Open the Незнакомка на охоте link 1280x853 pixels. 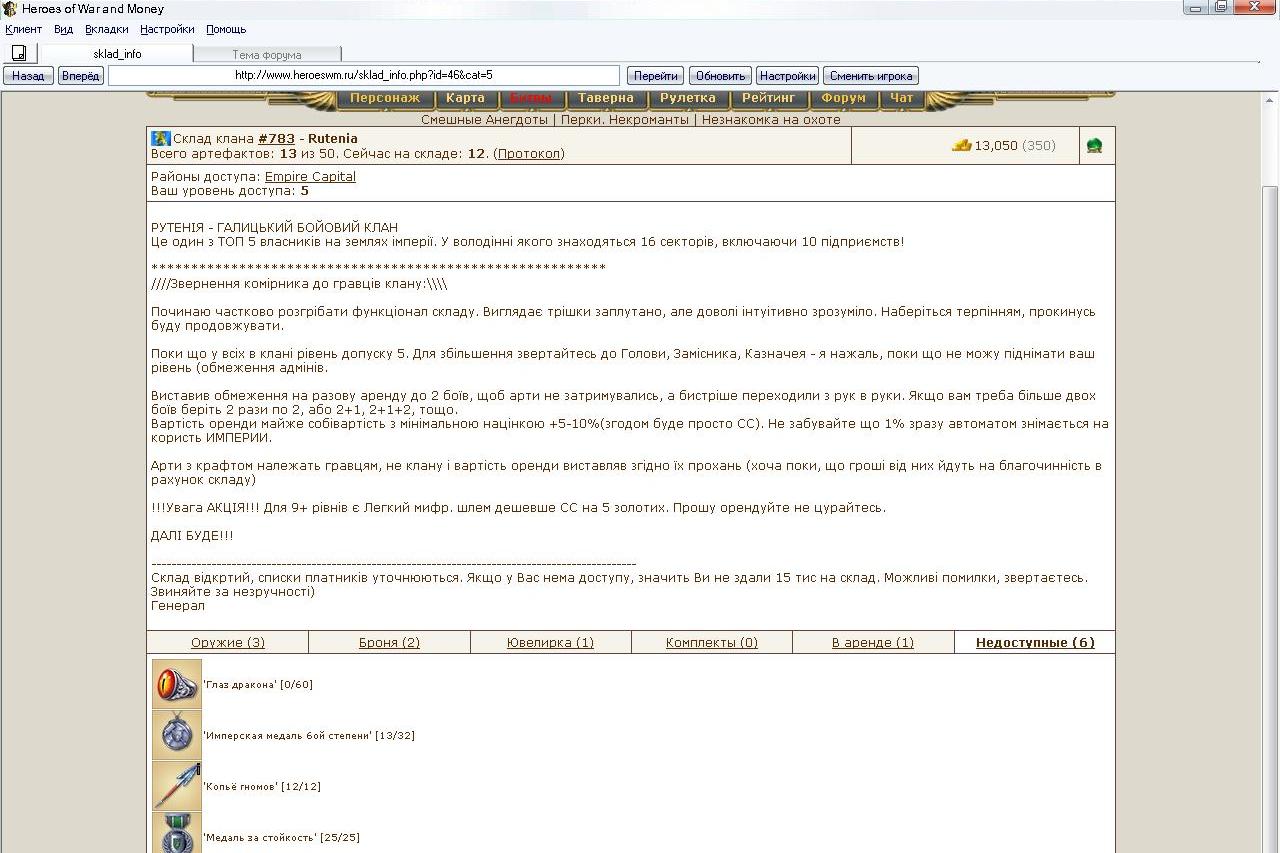[x=771, y=120]
